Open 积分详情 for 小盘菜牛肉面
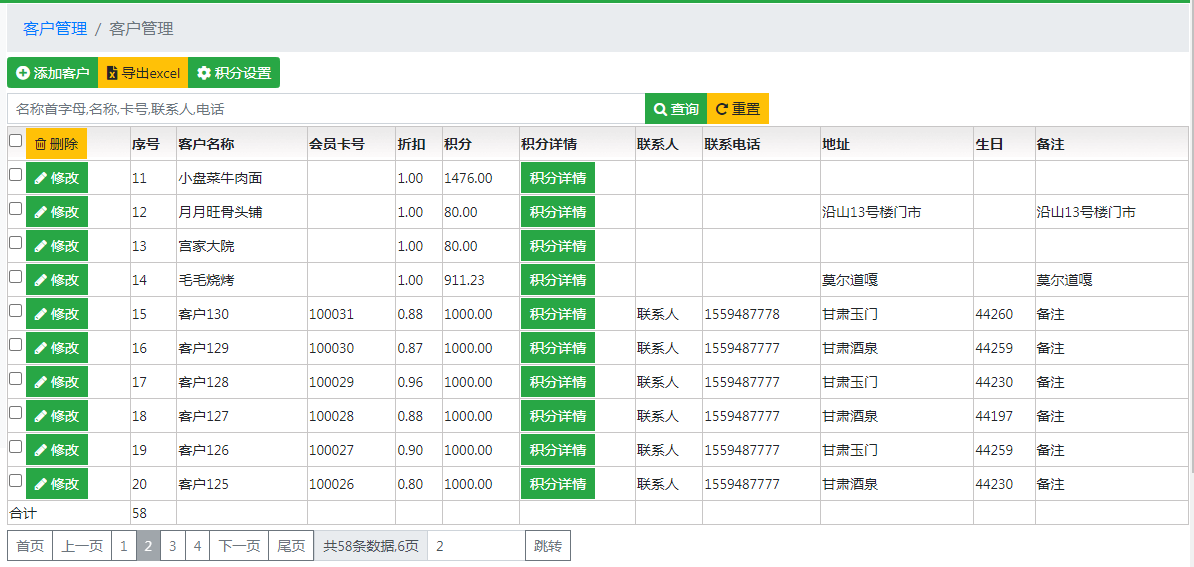Viewport: 1194px width, 567px height. 557,178
